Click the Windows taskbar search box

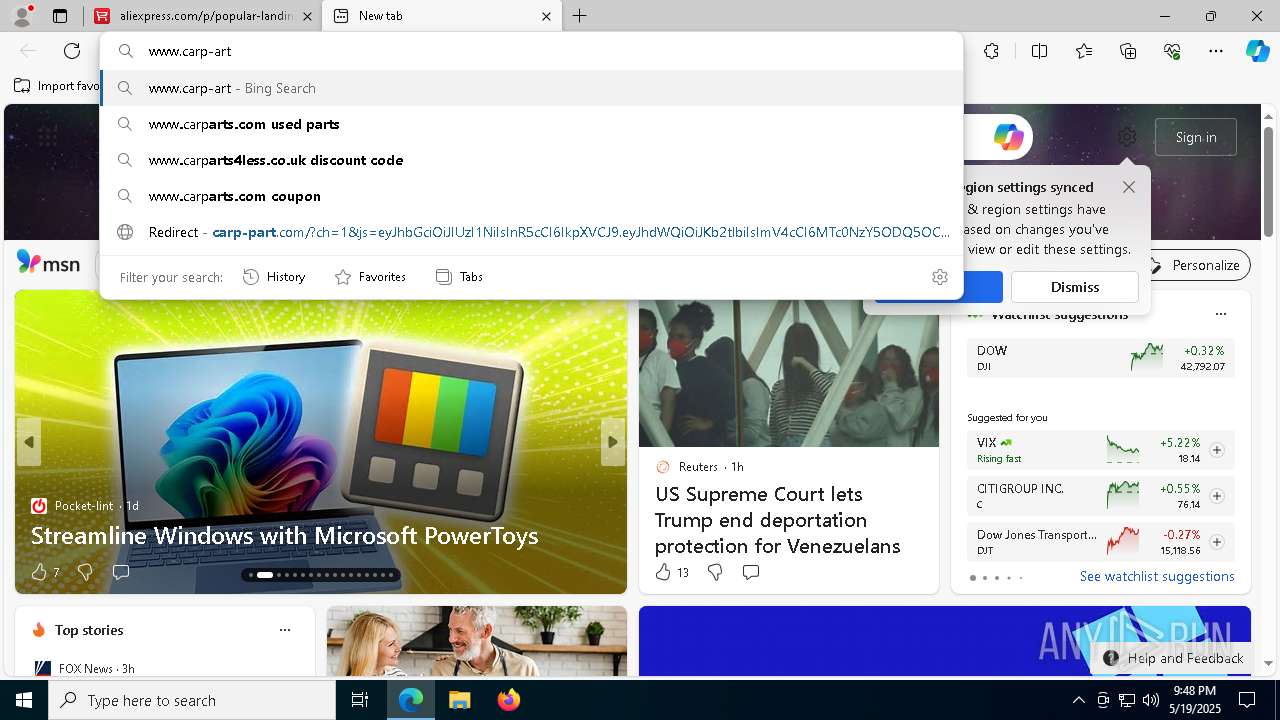pos(192,700)
